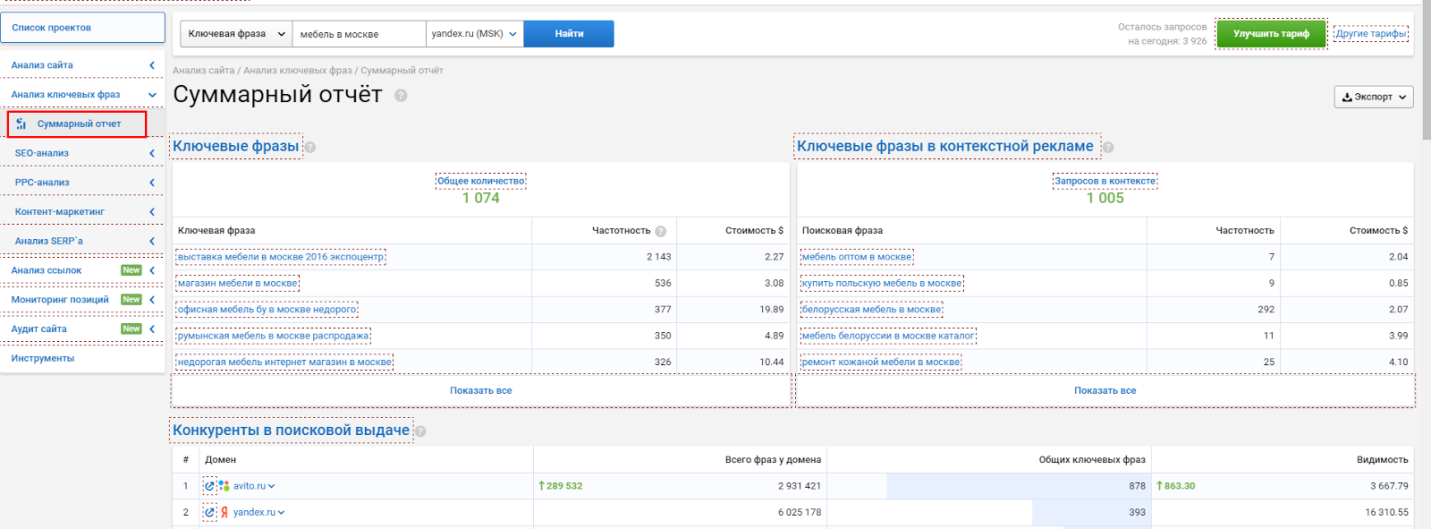Click the Суммарный отчет sidebar icon
This screenshot has width=1431, height=529.
tap(22, 124)
